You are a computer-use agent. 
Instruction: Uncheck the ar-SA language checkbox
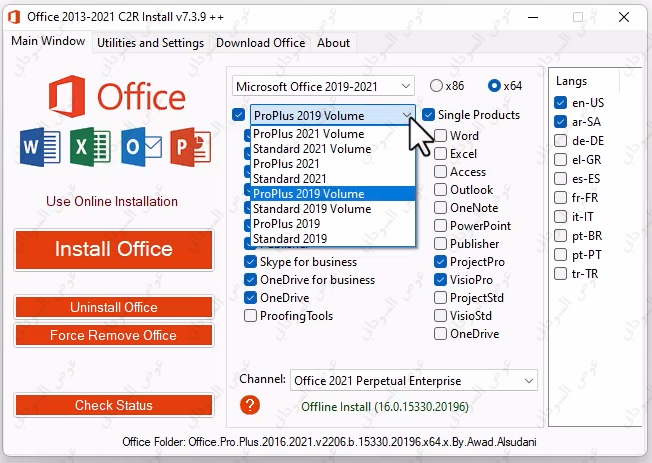tap(561, 121)
